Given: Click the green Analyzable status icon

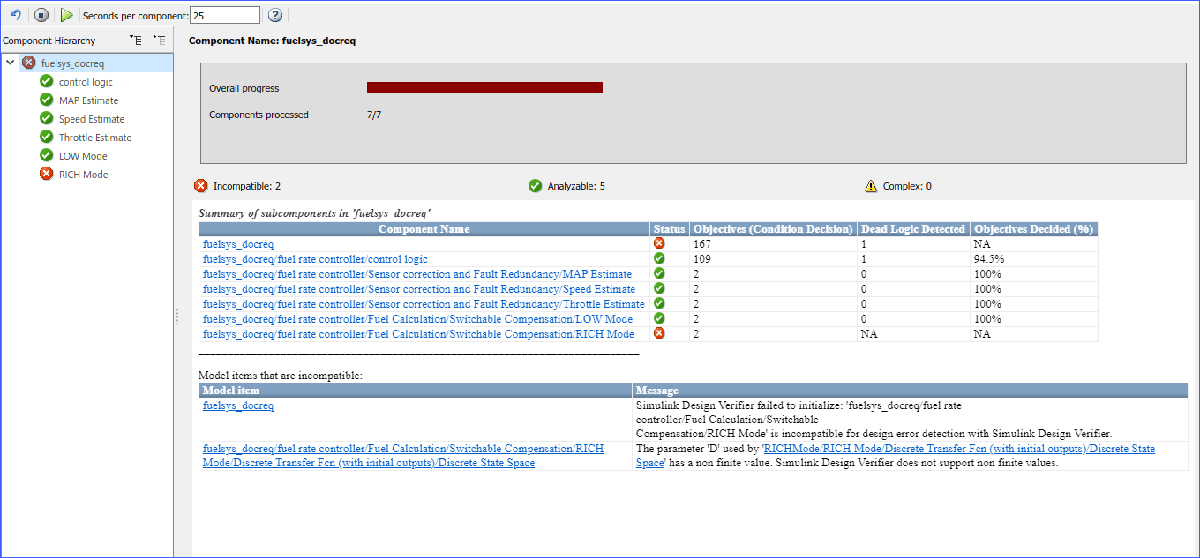Looking at the screenshot, I should [535, 186].
